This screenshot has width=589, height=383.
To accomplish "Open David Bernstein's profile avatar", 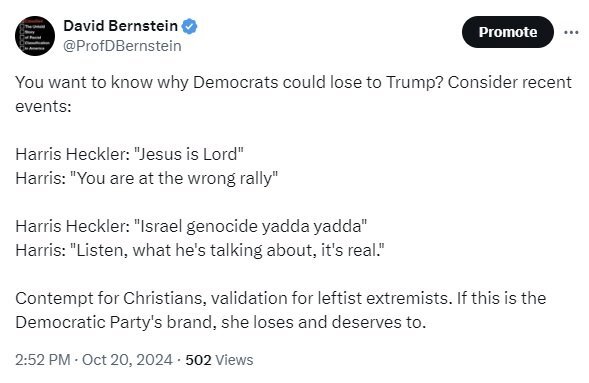I will pos(35,36).
